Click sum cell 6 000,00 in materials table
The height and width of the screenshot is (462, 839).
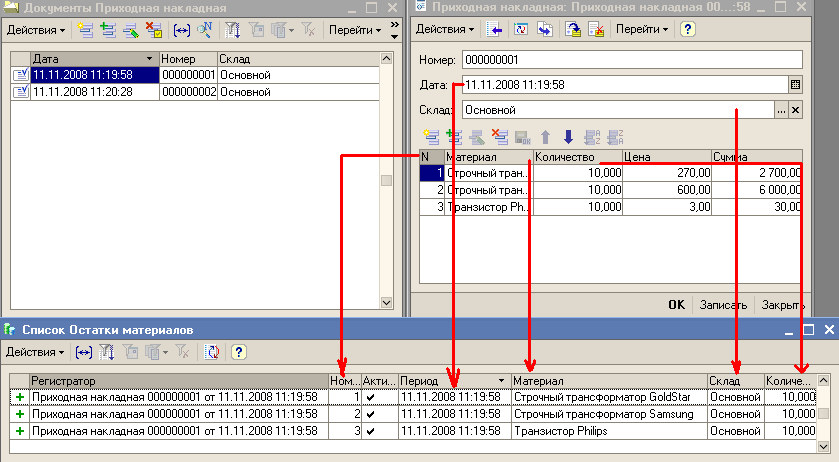pyautogui.click(x=757, y=190)
